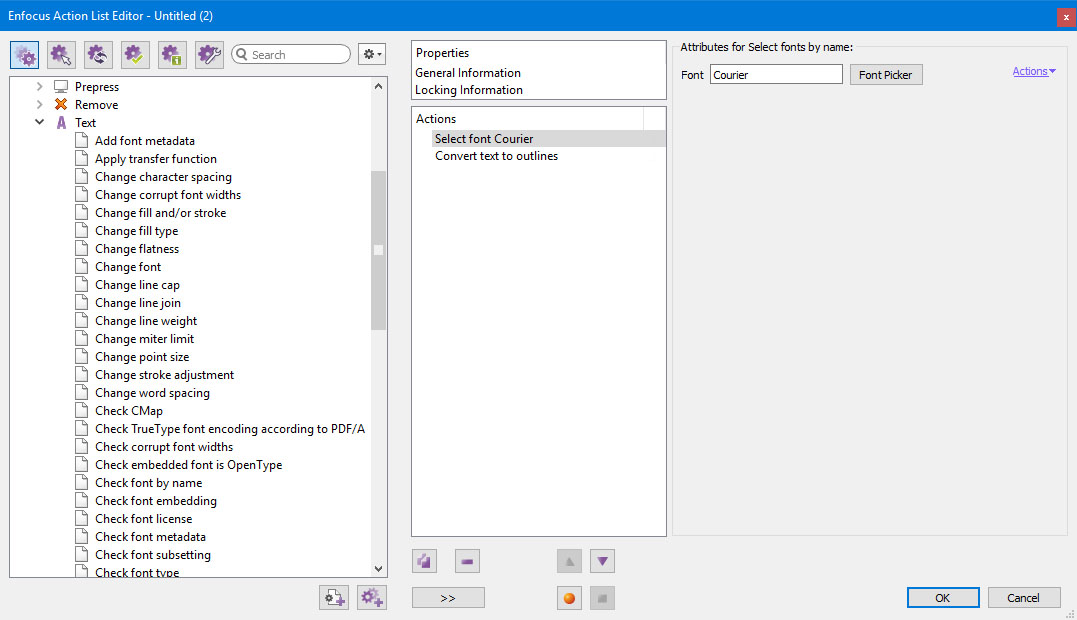Viewport: 1077px width, 620px height.
Task: Move the selected action down
Action: 602,561
